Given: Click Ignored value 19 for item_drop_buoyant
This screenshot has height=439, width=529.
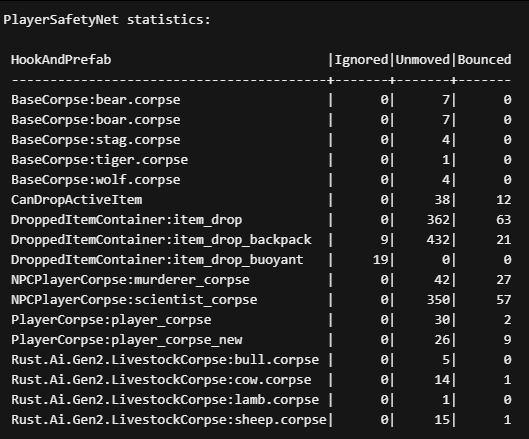Looking at the screenshot, I should tap(381, 260).
